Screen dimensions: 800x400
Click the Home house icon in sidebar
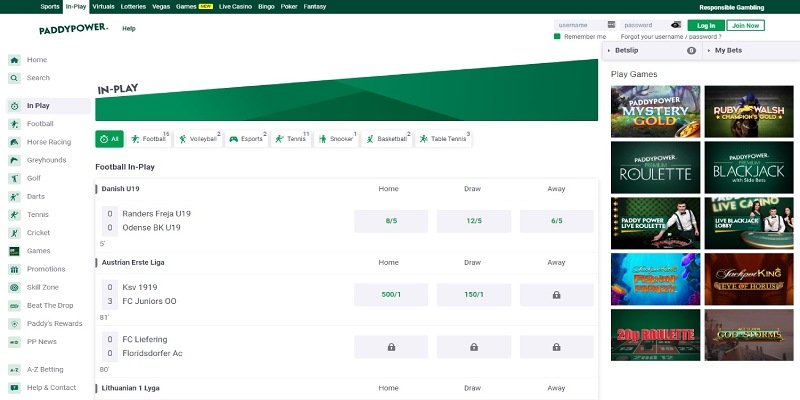tap(14, 60)
